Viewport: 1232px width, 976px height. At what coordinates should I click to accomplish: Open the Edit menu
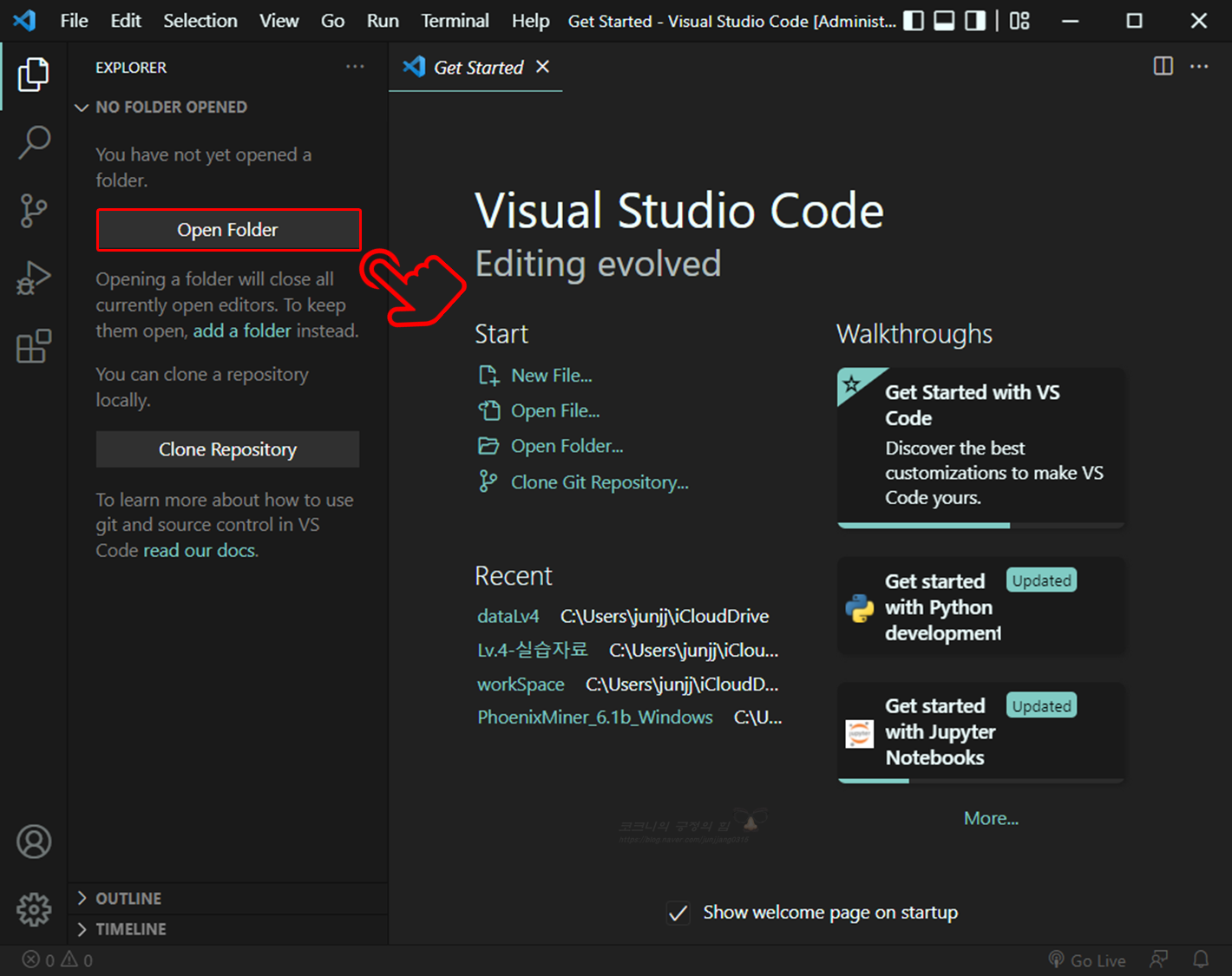126,21
